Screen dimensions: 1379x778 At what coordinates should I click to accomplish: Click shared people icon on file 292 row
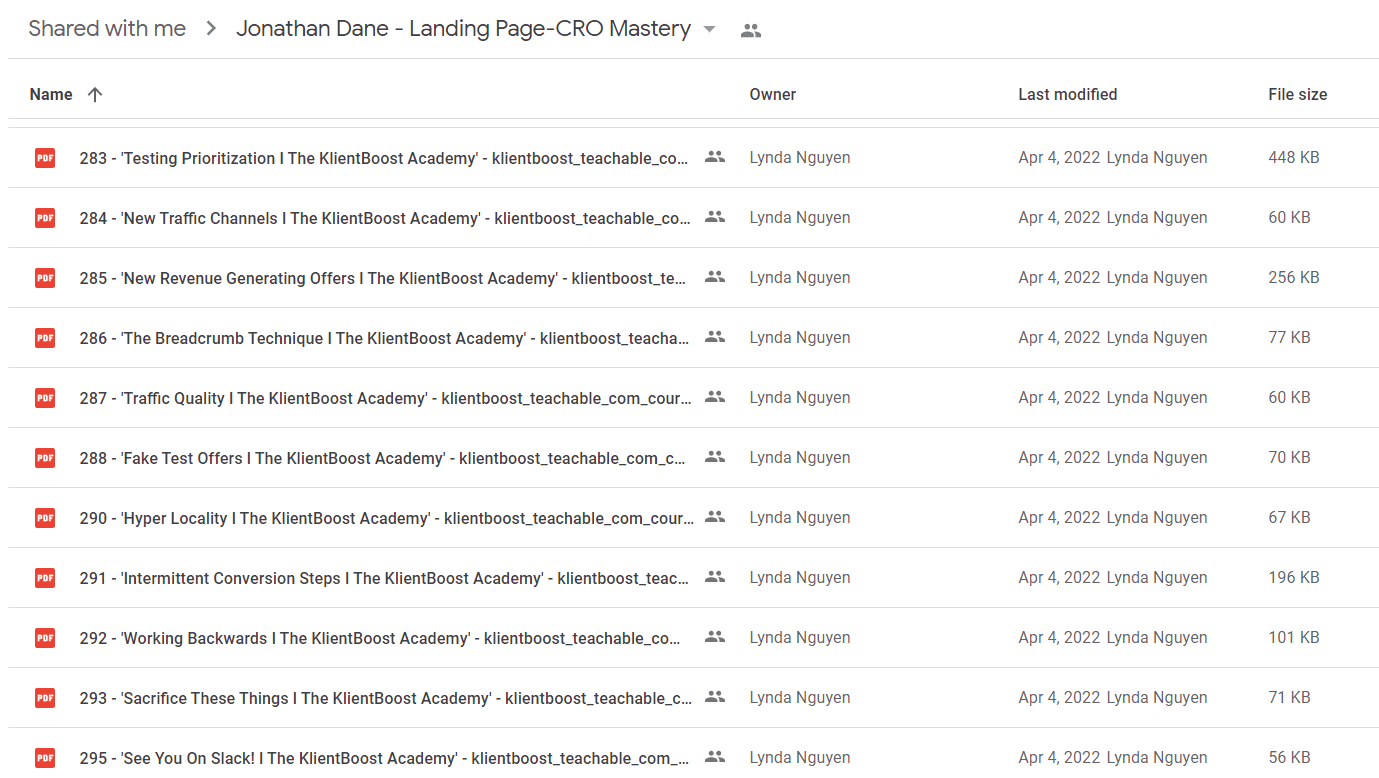[714, 637]
